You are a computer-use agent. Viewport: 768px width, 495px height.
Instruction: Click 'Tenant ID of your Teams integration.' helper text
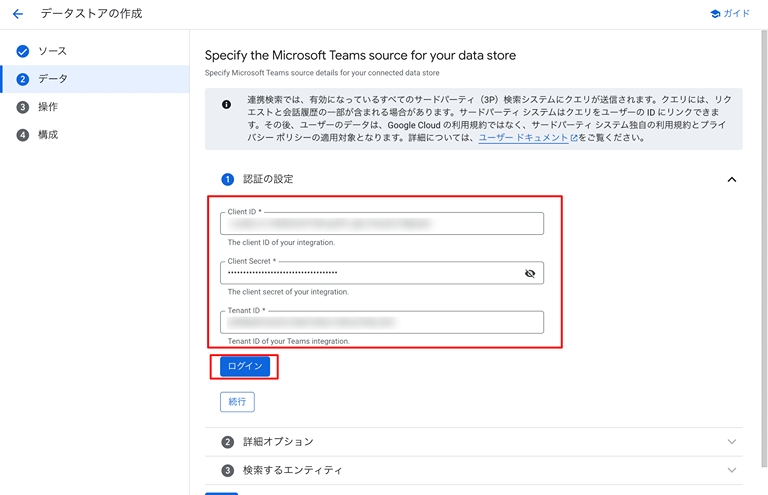288,341
